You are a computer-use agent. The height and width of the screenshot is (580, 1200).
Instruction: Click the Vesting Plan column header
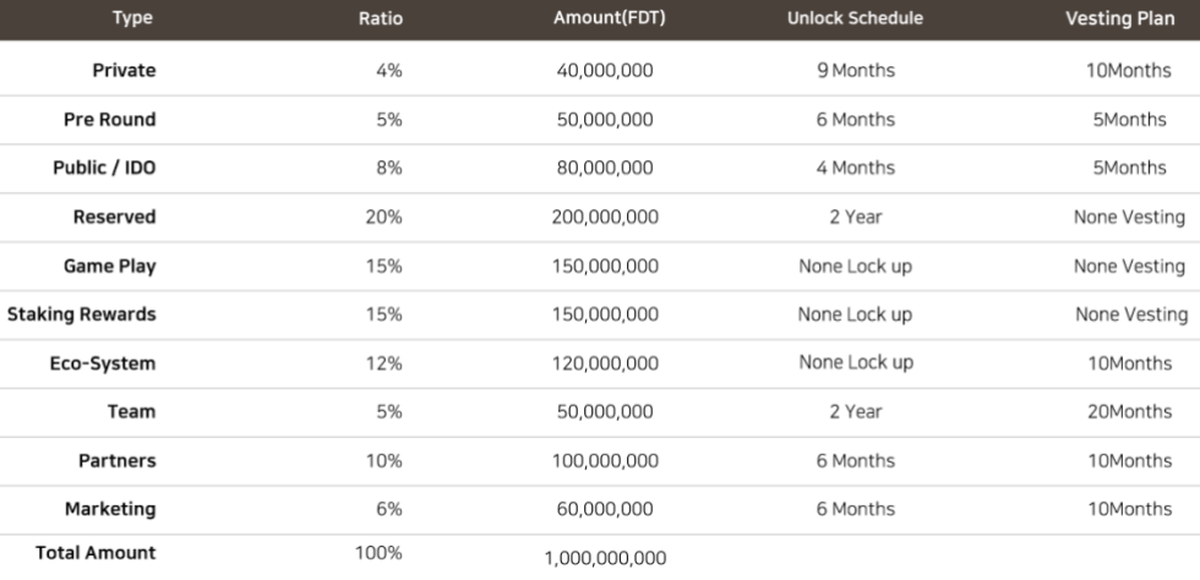pyautogui.click(x=1120, y=18)
